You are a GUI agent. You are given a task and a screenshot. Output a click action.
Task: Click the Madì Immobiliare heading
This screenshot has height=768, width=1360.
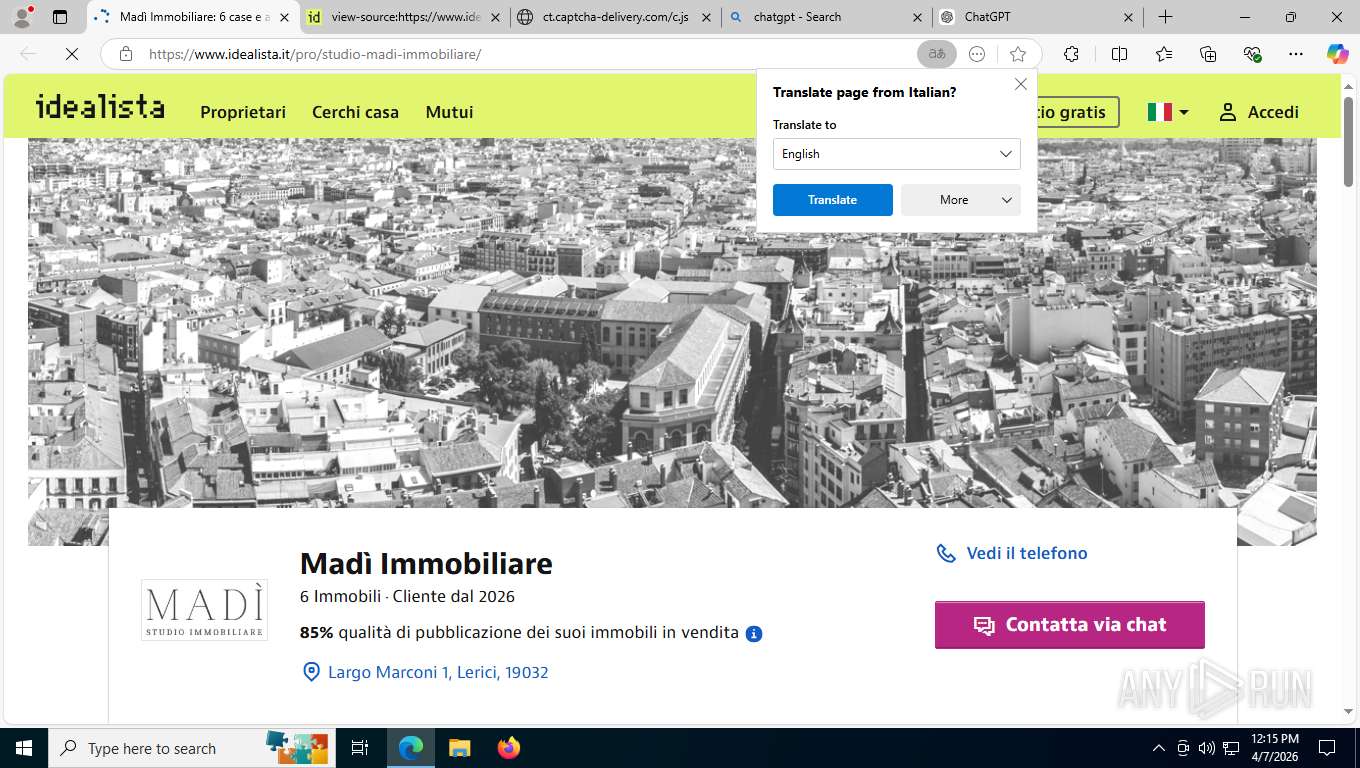click(426, 563)
